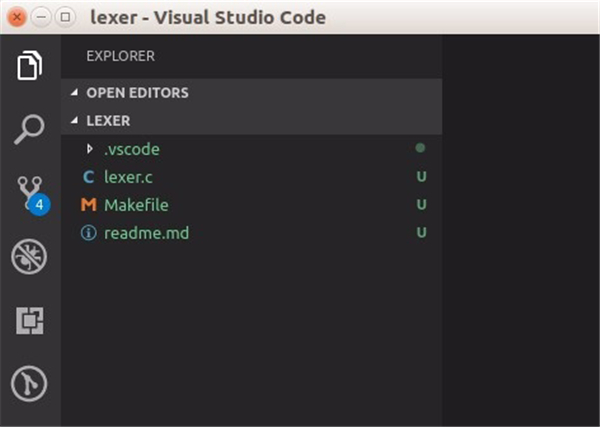600x427 pixels.
Task: Click the git branch circle icon at the bottom
Action: [29, 383]
